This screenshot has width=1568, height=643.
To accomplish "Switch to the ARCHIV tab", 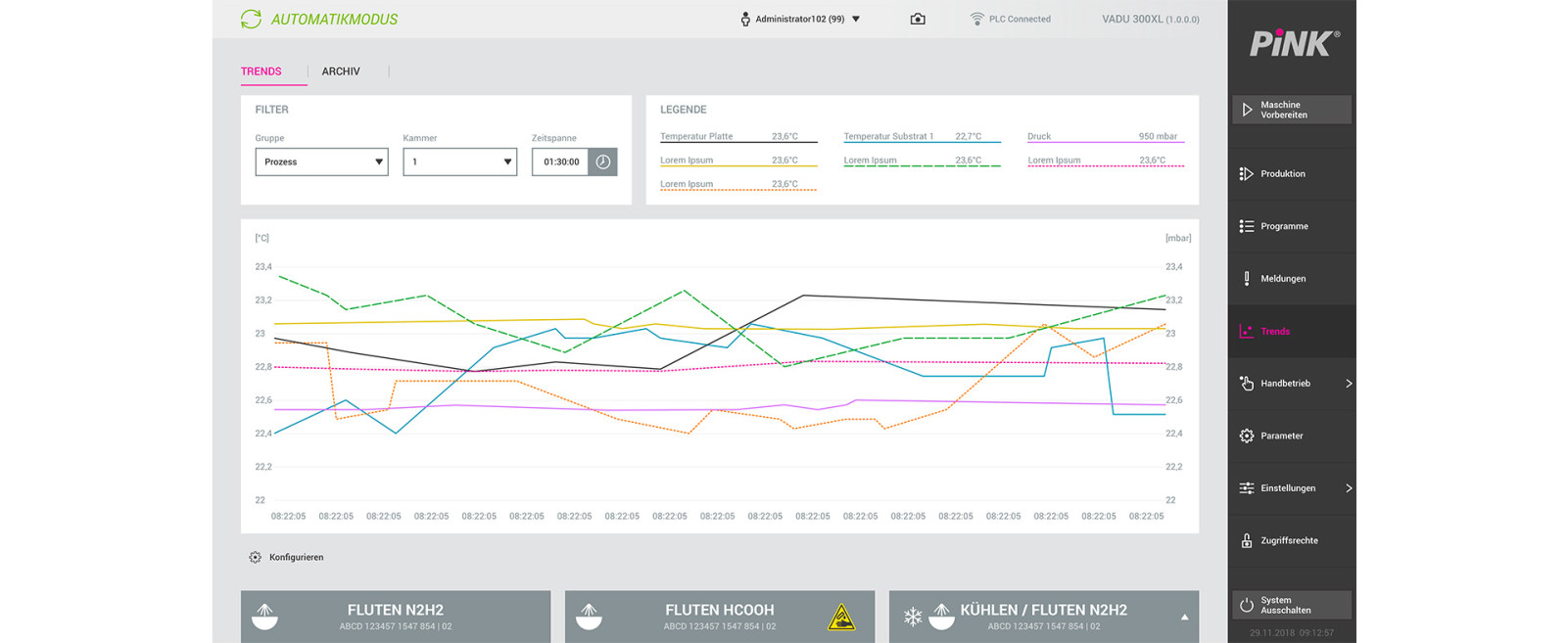I will 341,71.
